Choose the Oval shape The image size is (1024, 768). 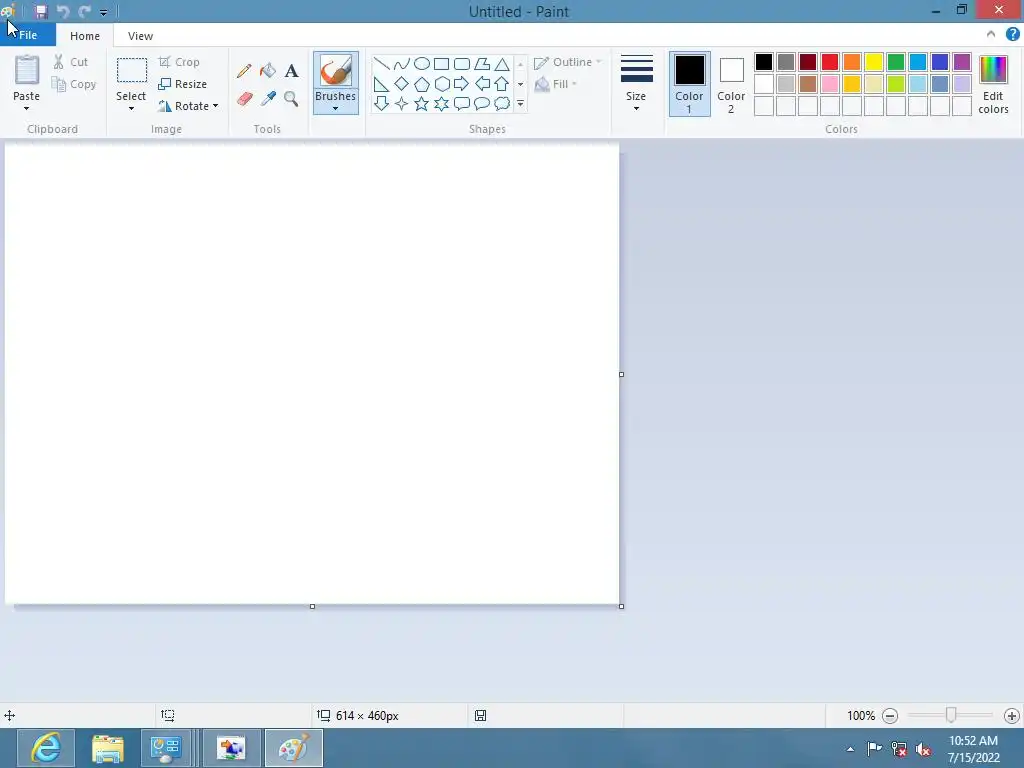click(422, 63)
